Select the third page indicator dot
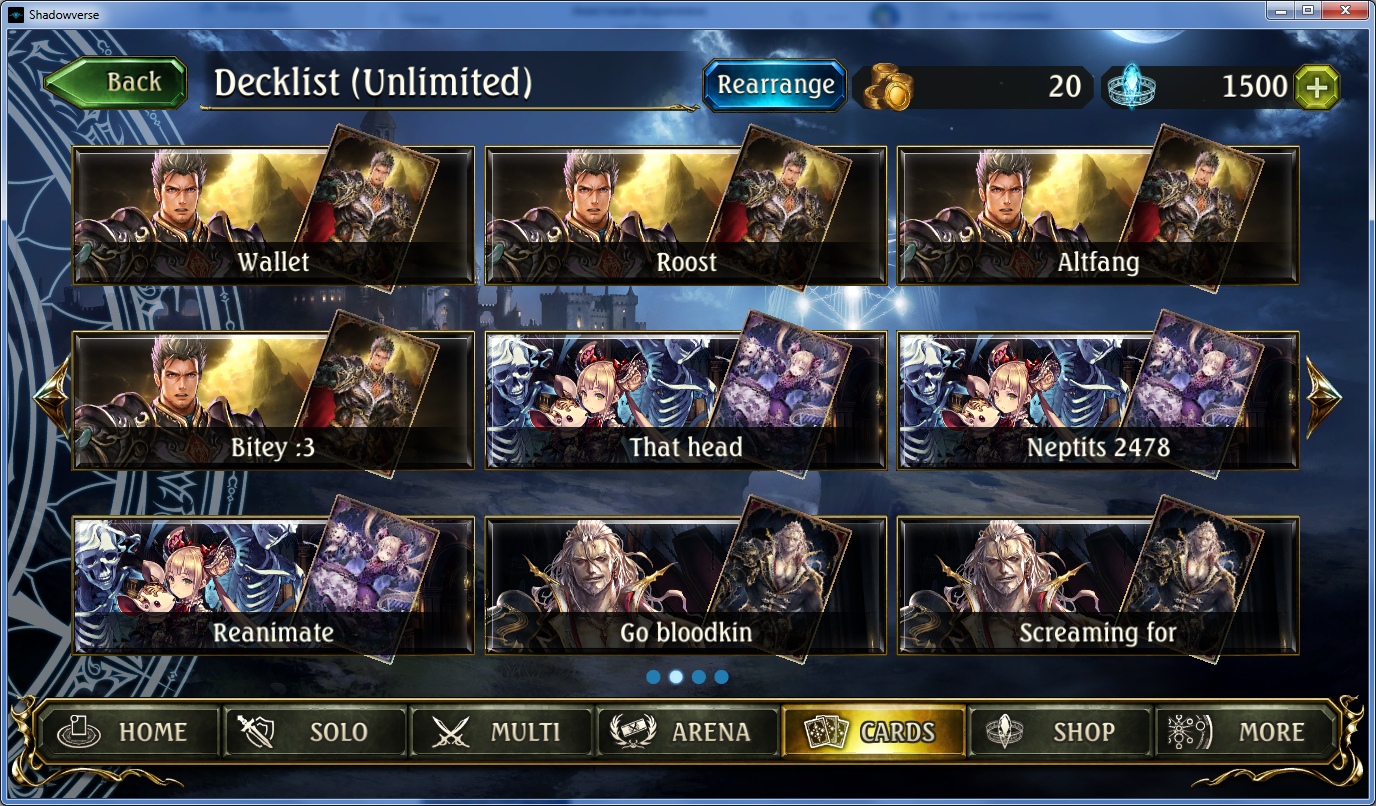 699,677
